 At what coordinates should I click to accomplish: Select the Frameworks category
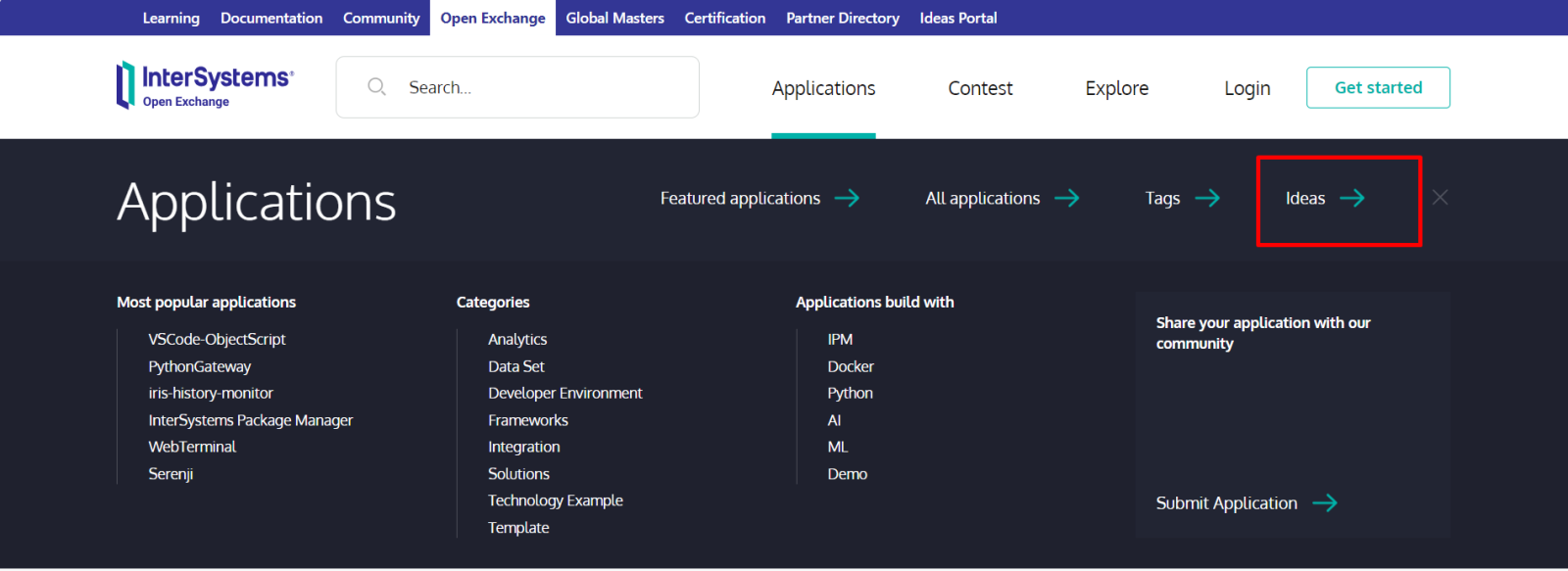click(528, 420)
